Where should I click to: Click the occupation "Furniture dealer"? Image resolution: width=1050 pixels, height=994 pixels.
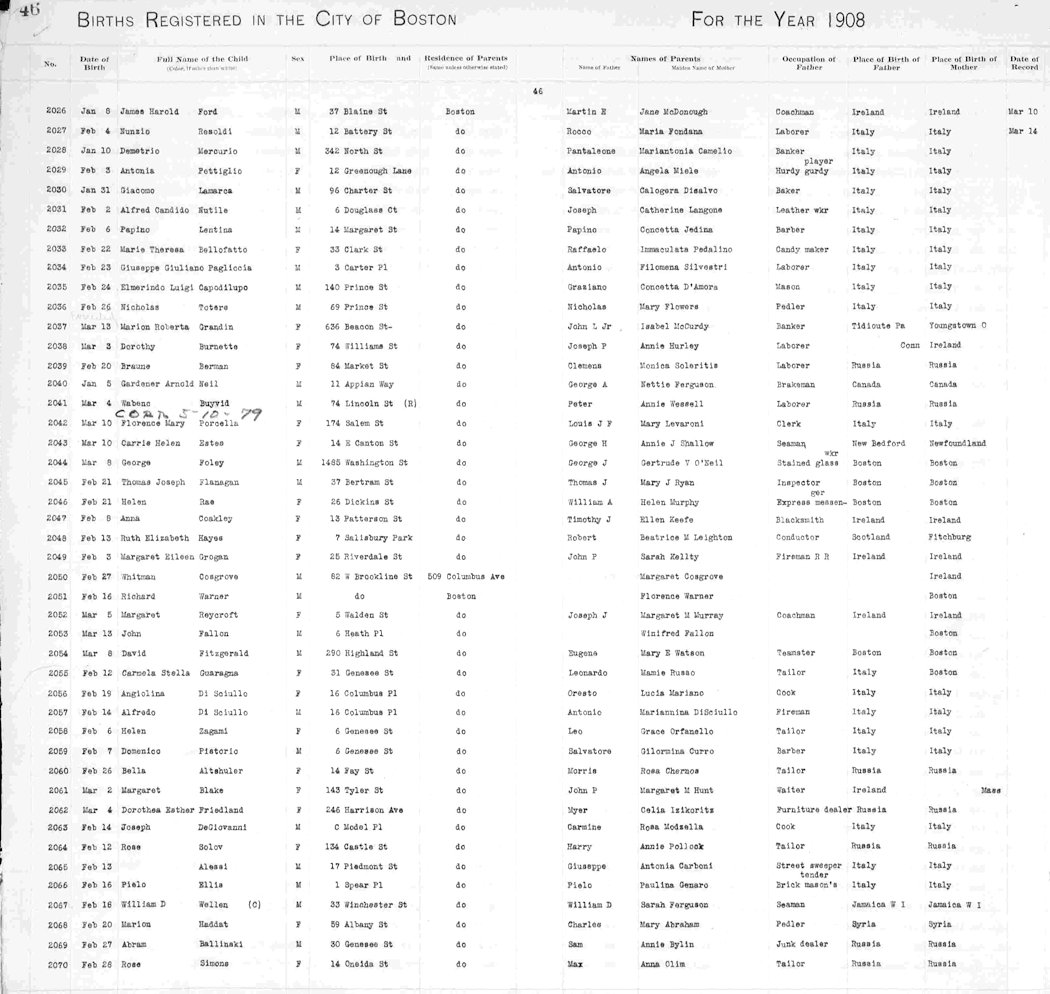[x=814, y=810]
